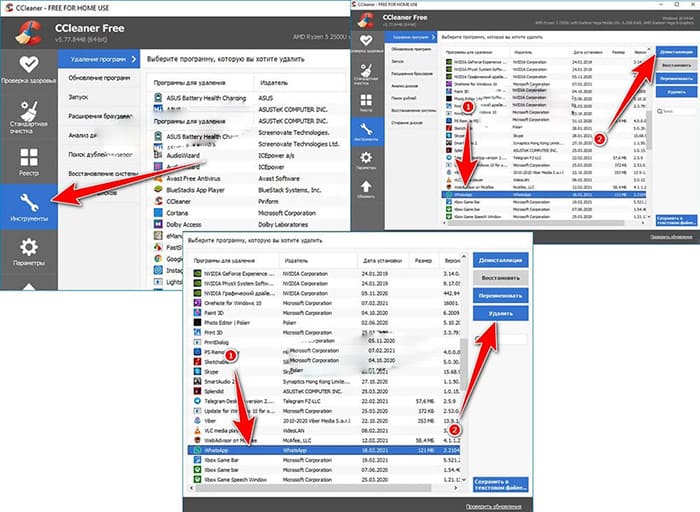Image resolution: width=700 pixels, height=512 pixels.
Task: Select Paint 3D icon in bottom list
Action: tap(197, 313)
